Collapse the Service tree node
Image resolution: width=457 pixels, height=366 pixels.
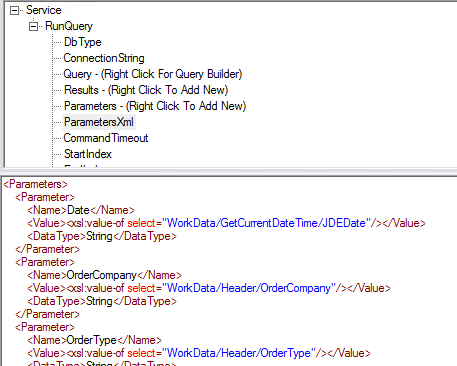click(x=14, y=11)
